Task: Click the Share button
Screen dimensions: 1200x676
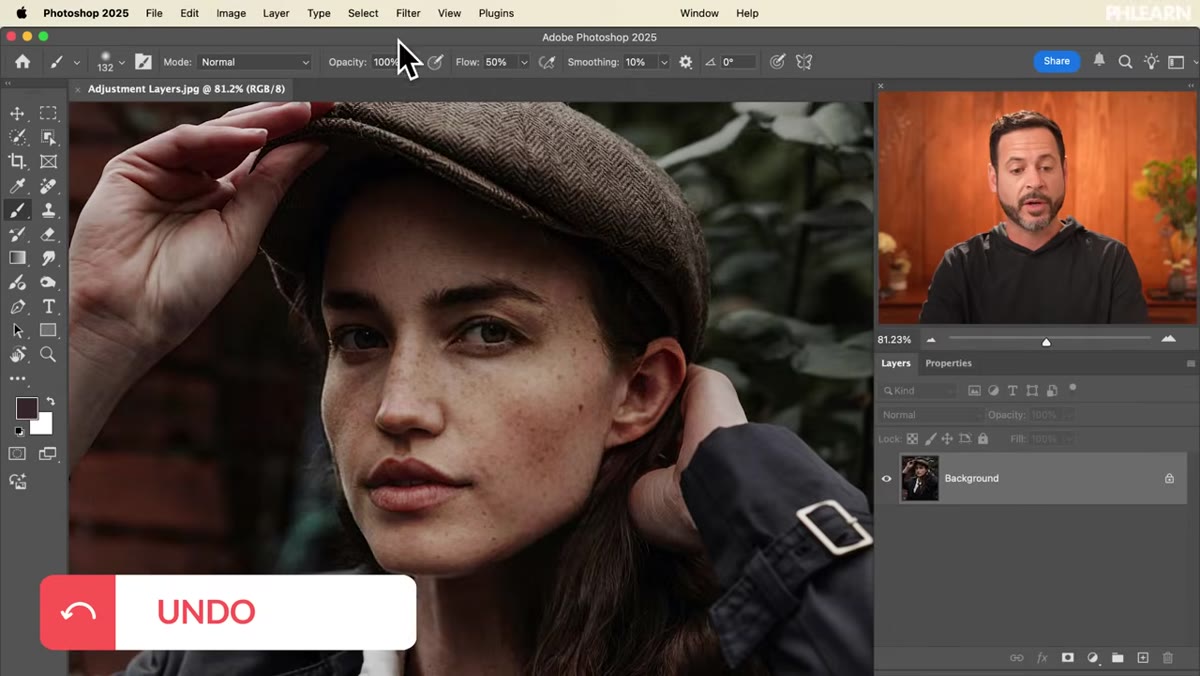Action: coord(1057,61)
